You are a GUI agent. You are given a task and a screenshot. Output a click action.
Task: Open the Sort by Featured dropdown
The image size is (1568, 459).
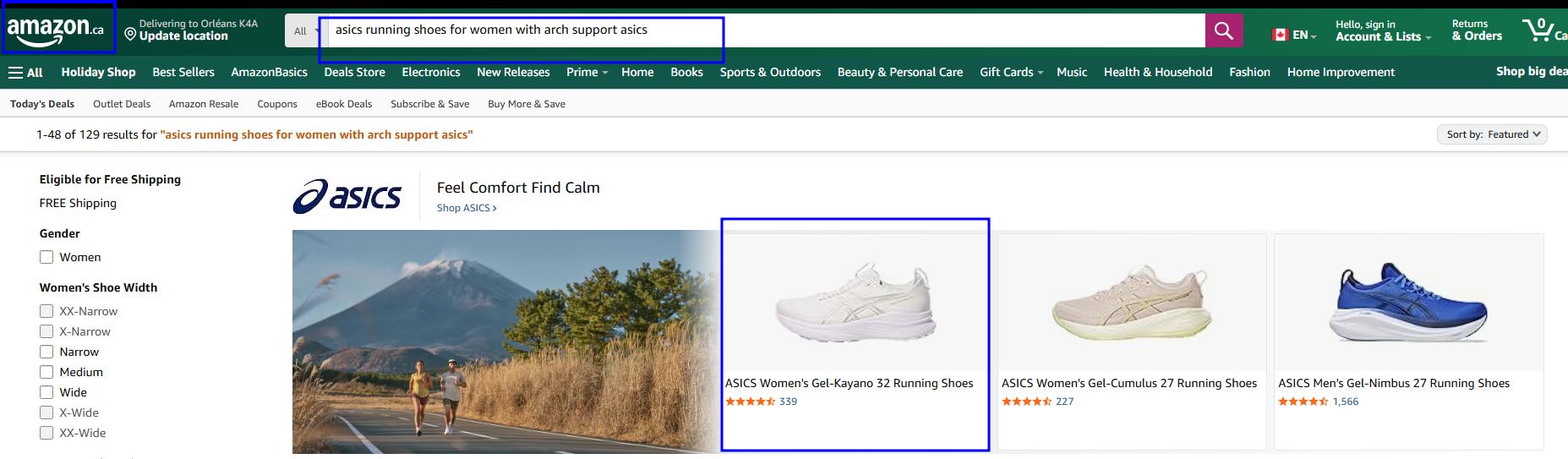1492,134
